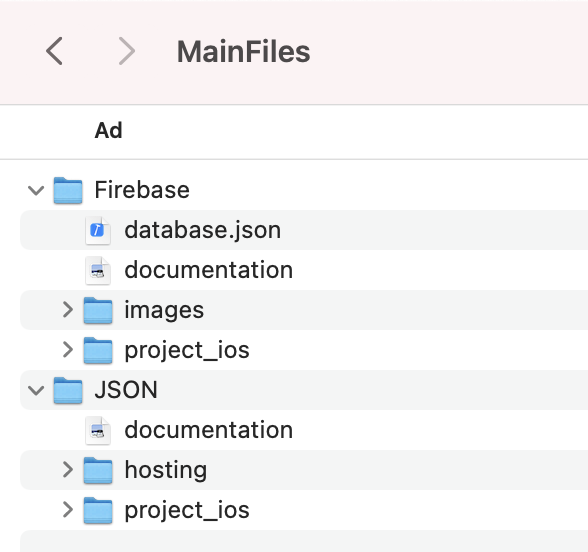Select the database.json file name
This screenshot has height=552, width=588.
pos(202,230)
